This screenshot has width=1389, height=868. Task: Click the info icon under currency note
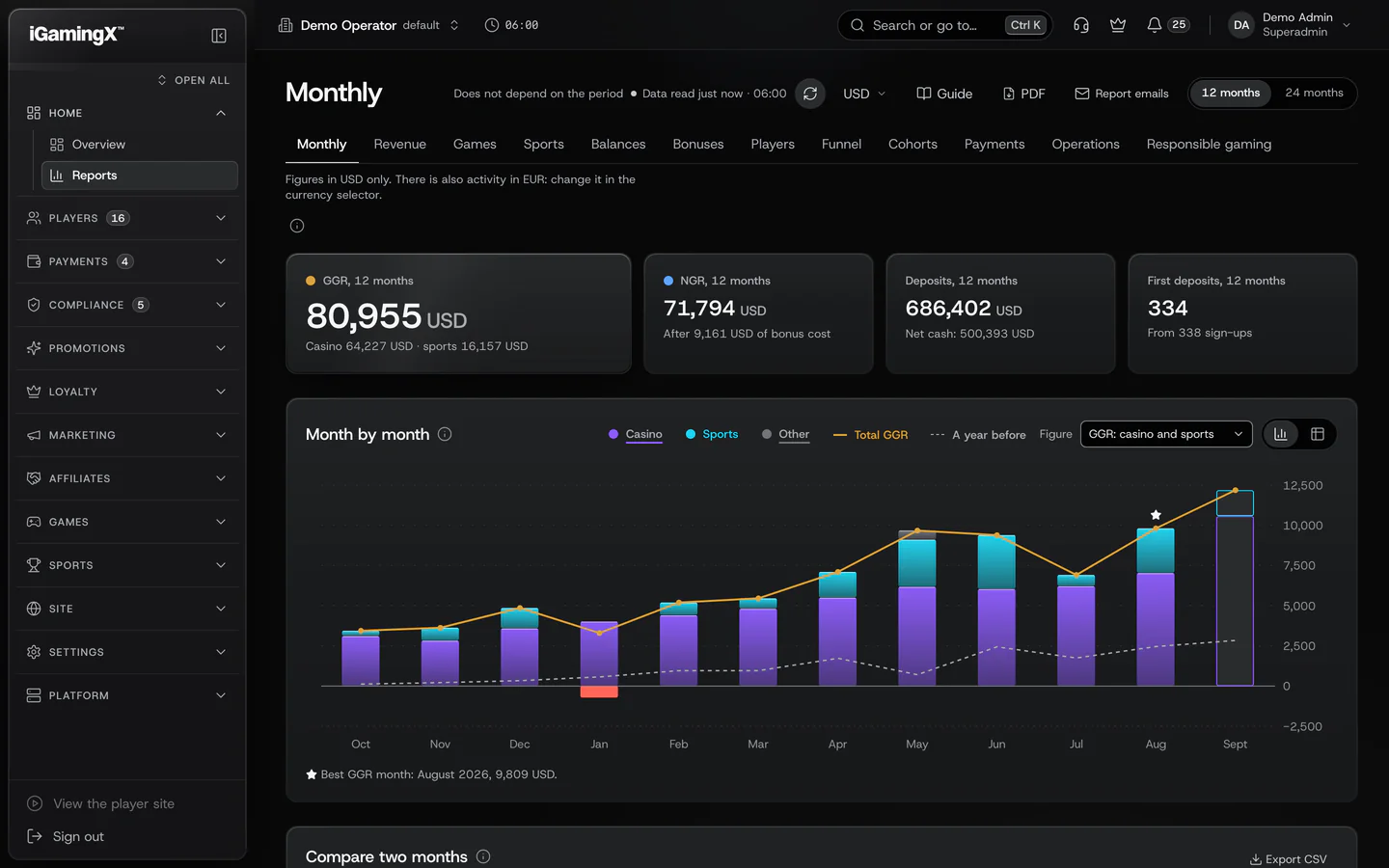(x=297, y=226)
